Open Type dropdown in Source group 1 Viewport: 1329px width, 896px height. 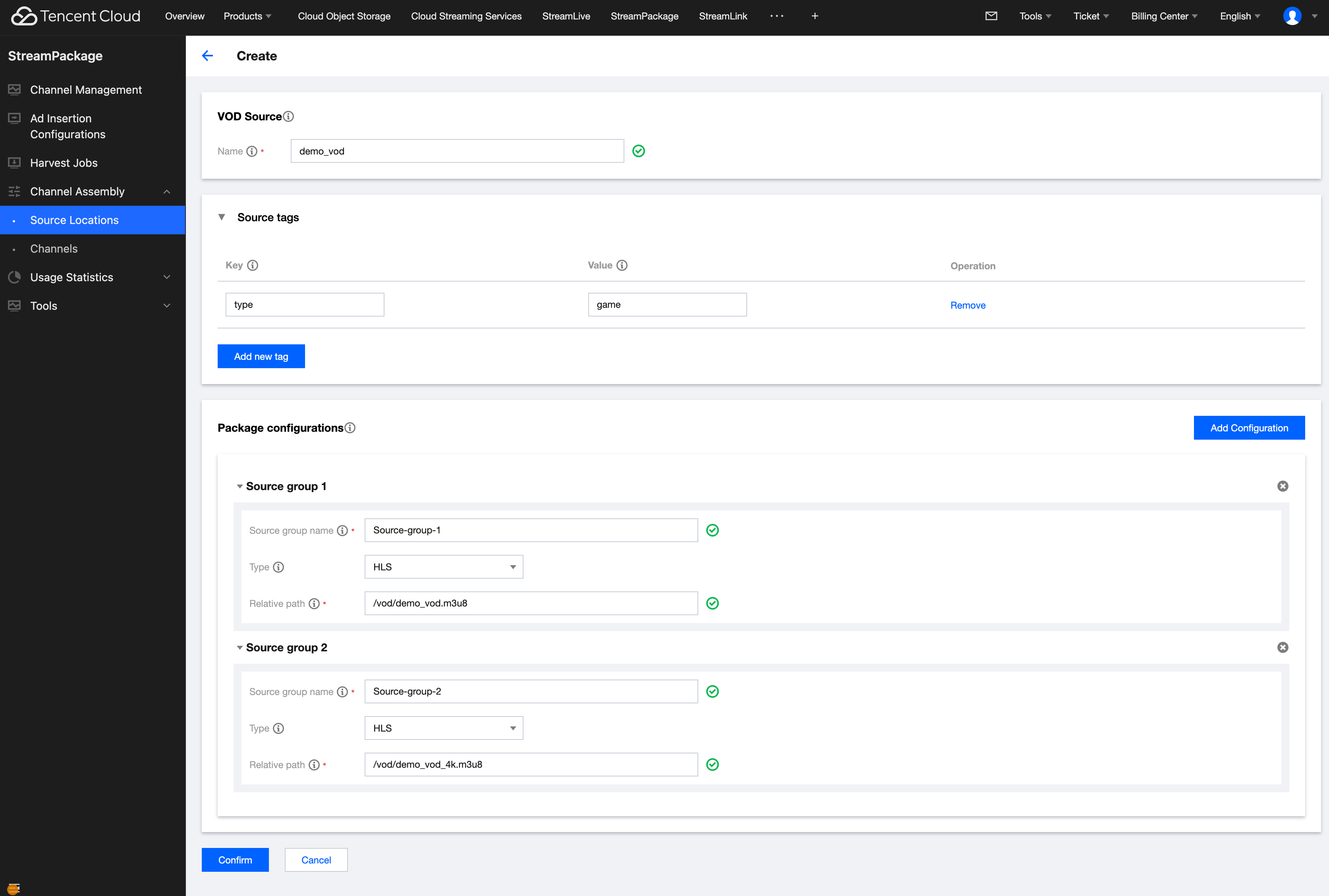click(x=443, y=567)
